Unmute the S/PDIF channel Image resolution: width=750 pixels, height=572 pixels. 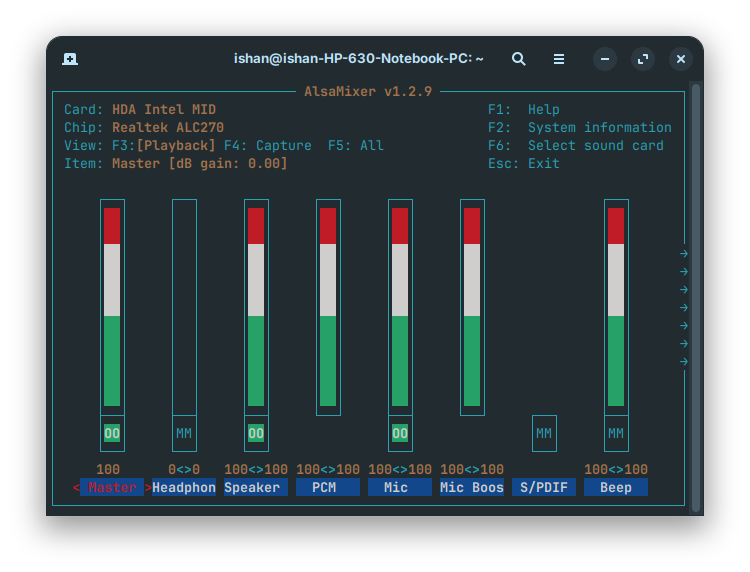pos(544,433)
